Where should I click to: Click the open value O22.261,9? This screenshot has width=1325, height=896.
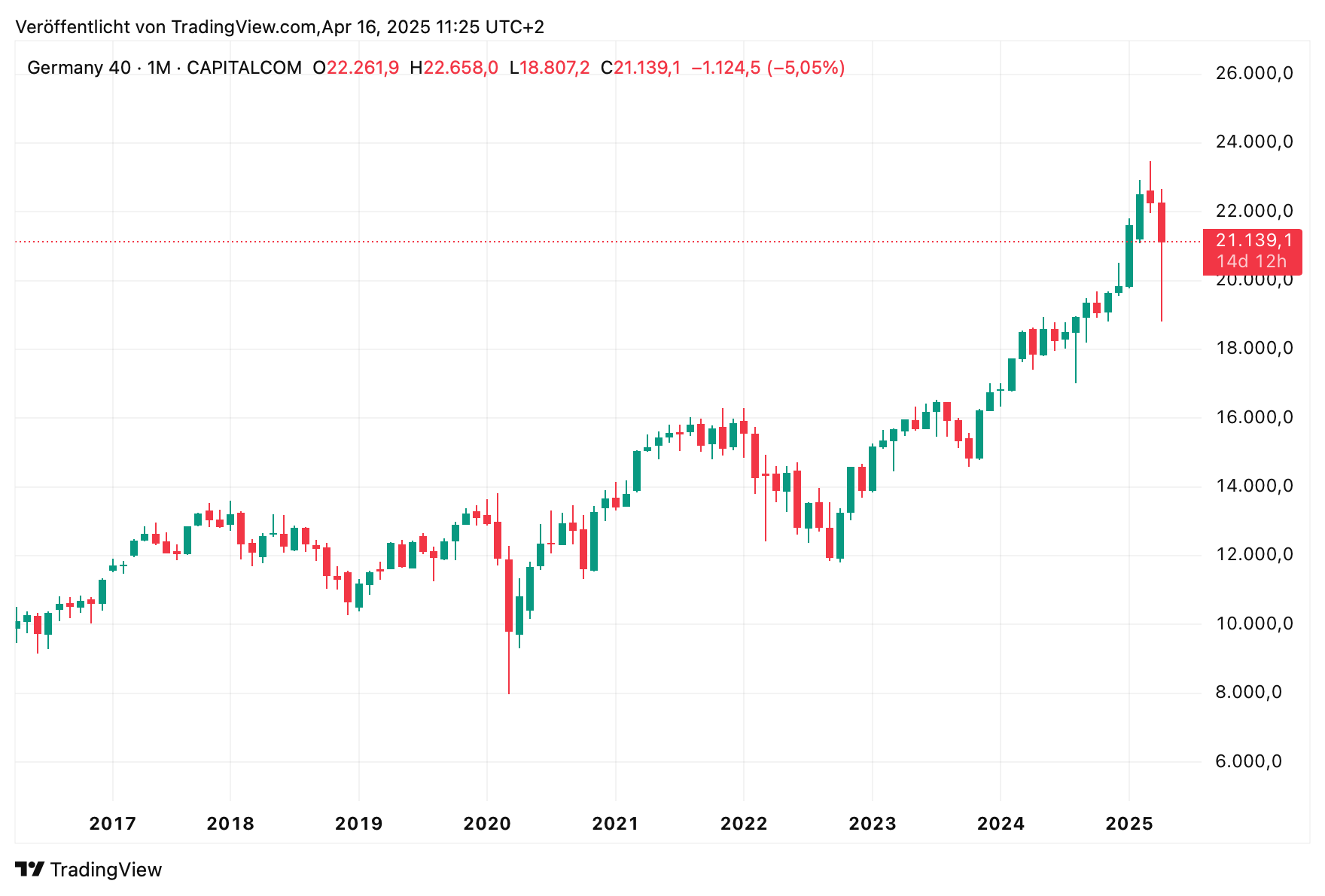(356, 68)
